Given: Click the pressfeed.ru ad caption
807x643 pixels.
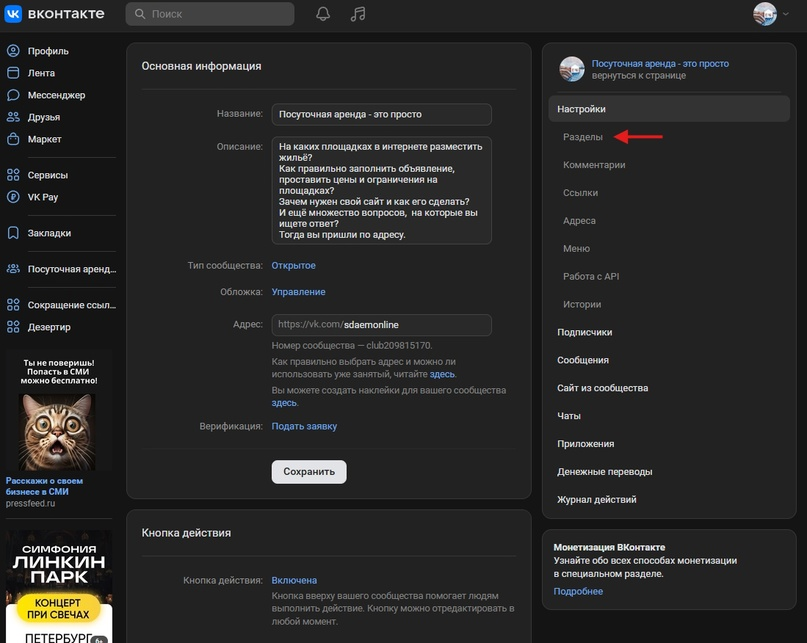Looking at the screenshot, I should pyautogui.click(x=30, y=503).
